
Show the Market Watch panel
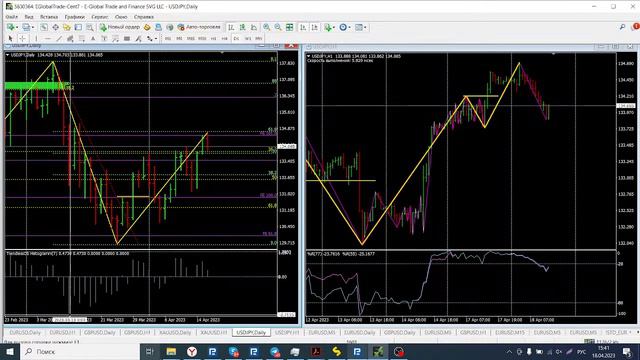(x=44, y=27)
